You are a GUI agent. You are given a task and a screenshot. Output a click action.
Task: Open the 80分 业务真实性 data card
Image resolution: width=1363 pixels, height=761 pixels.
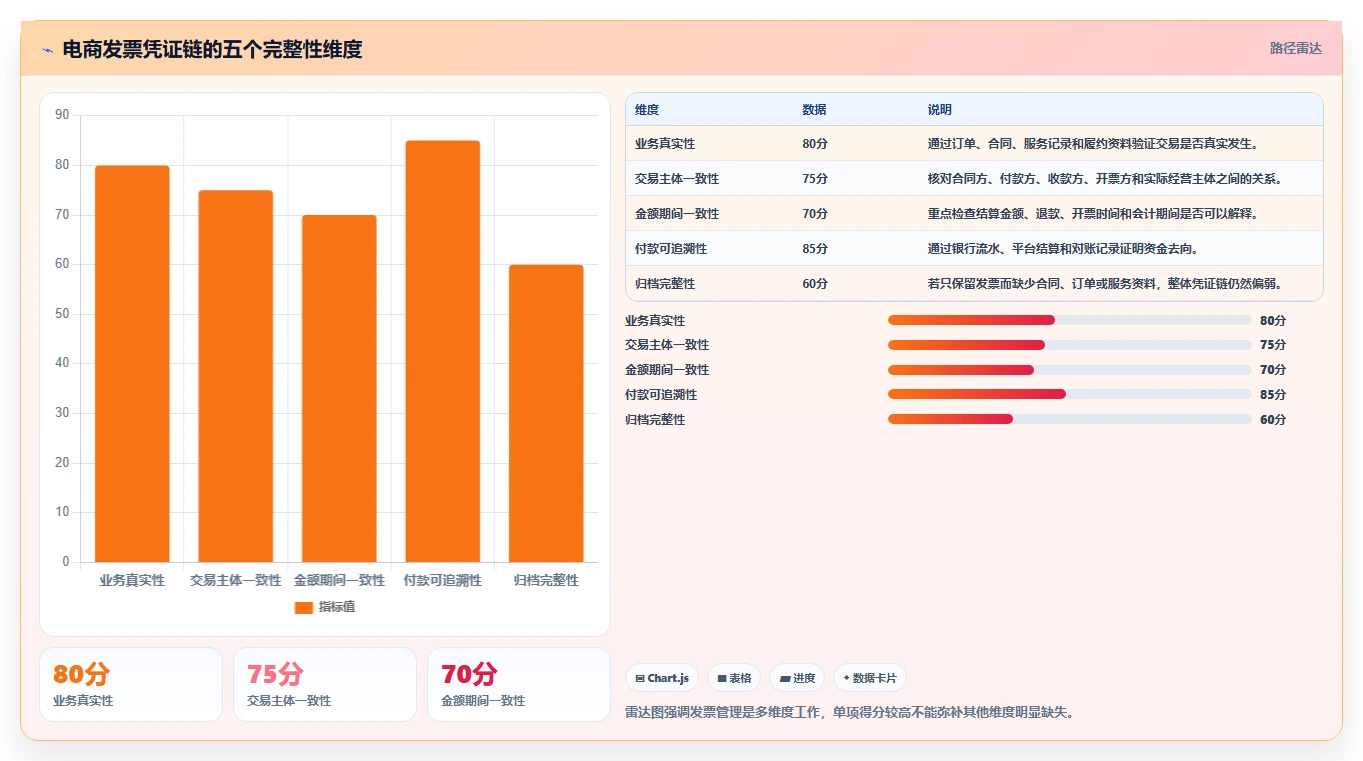[x=131, y=684]
